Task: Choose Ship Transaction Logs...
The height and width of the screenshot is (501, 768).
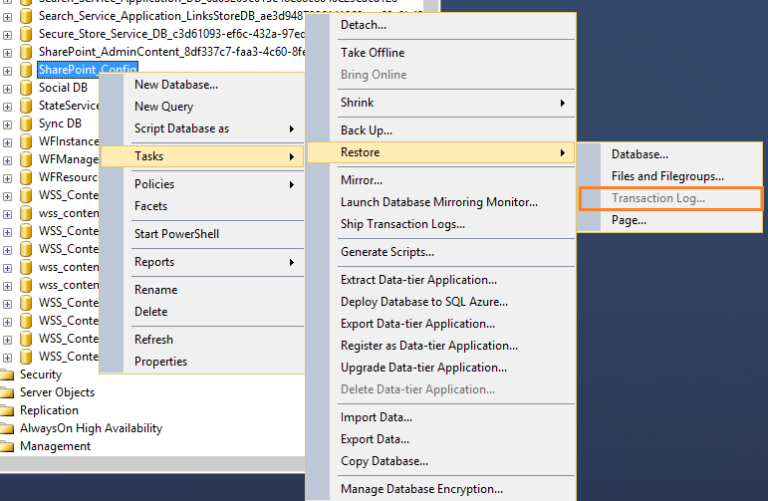Action: pos(441,224)
